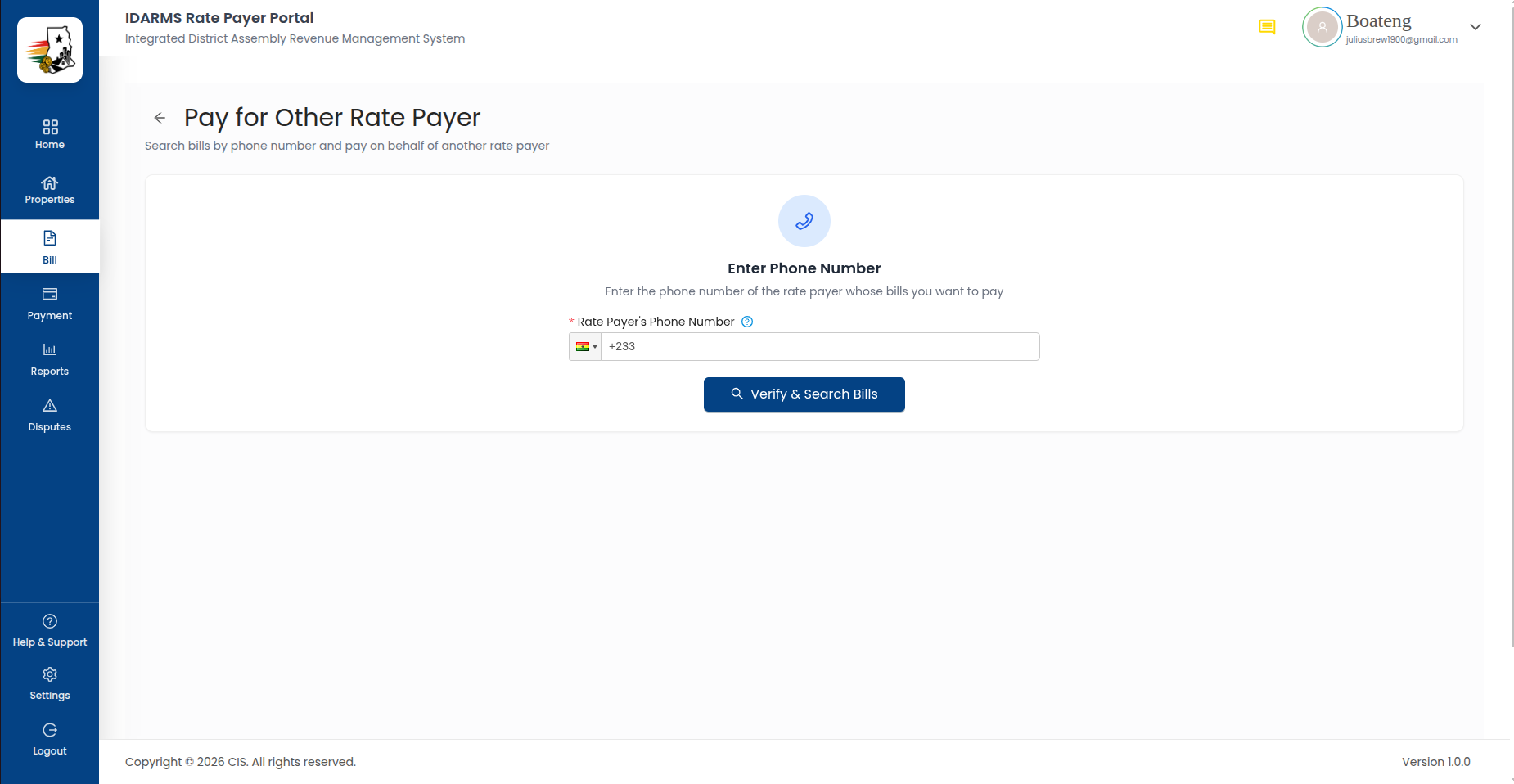
Task: Click the Version 1.0.0 text
Action: coord(1436,762)
